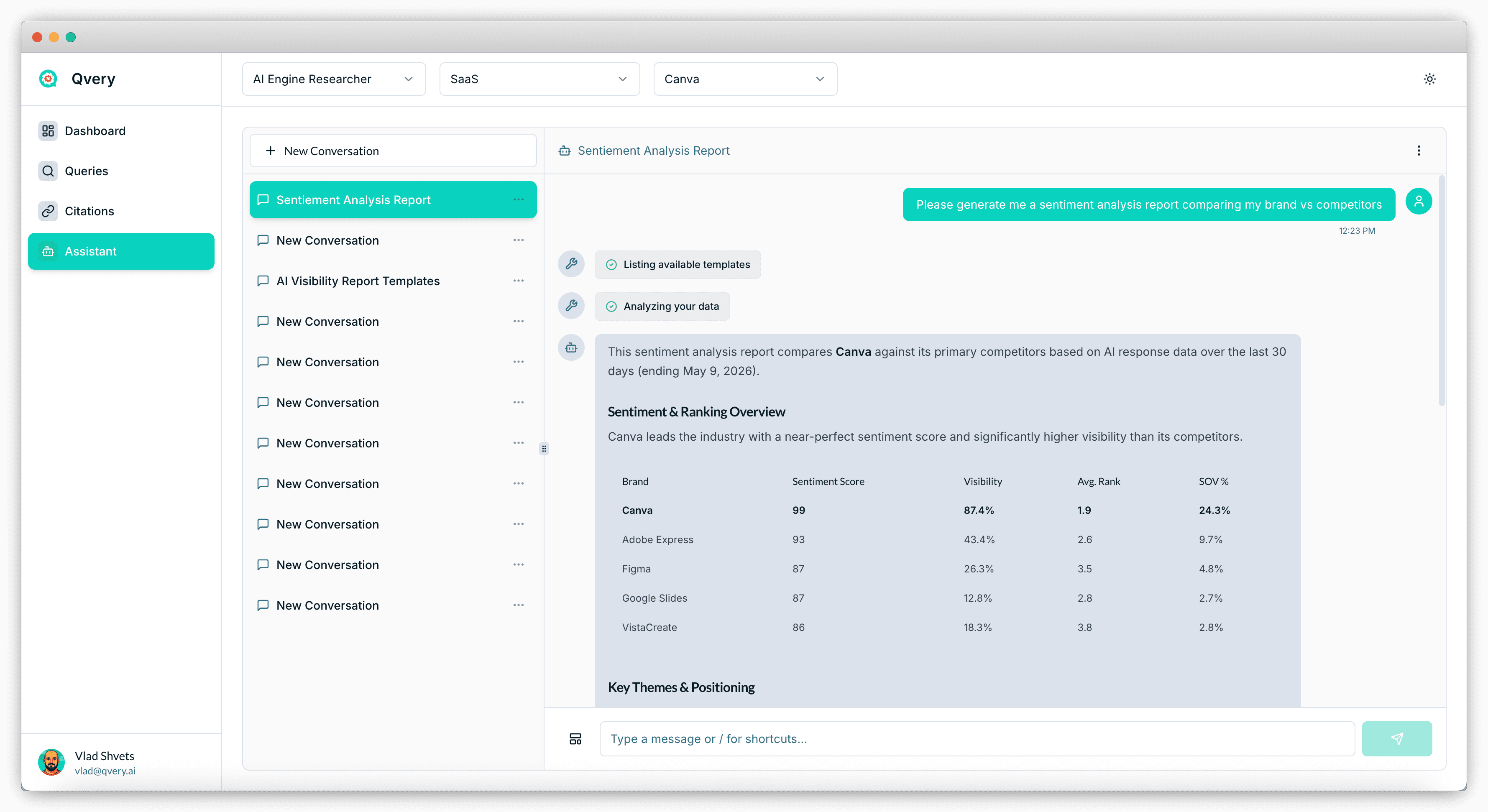This screenshot has height=812, width=1488.
Task: Open conversation header vertical dots menu
Action: tap(1418, 151)
